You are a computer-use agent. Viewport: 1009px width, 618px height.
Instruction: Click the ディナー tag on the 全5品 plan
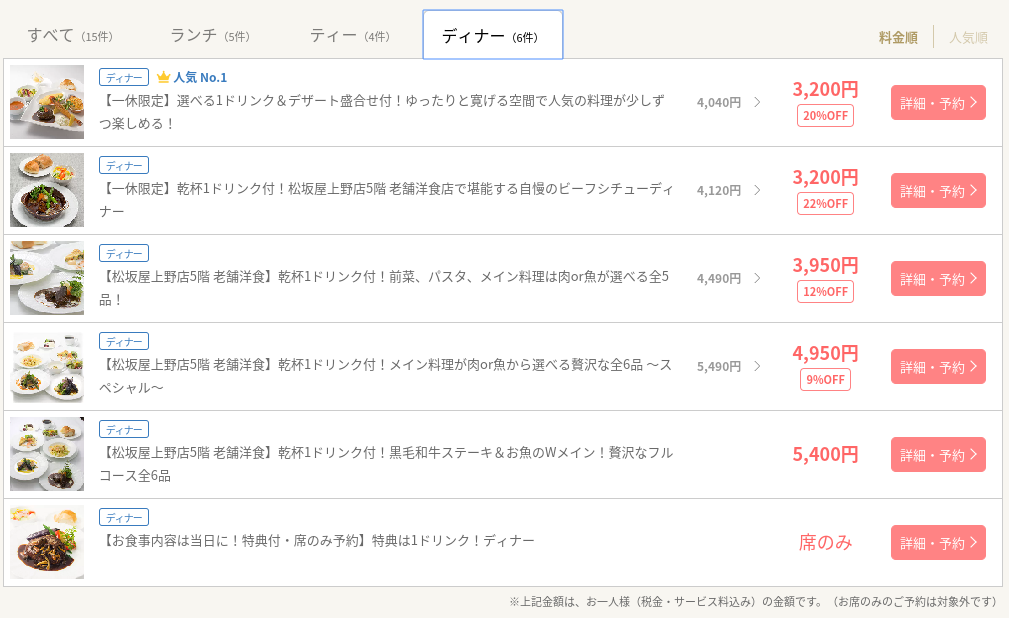[124, 254]
